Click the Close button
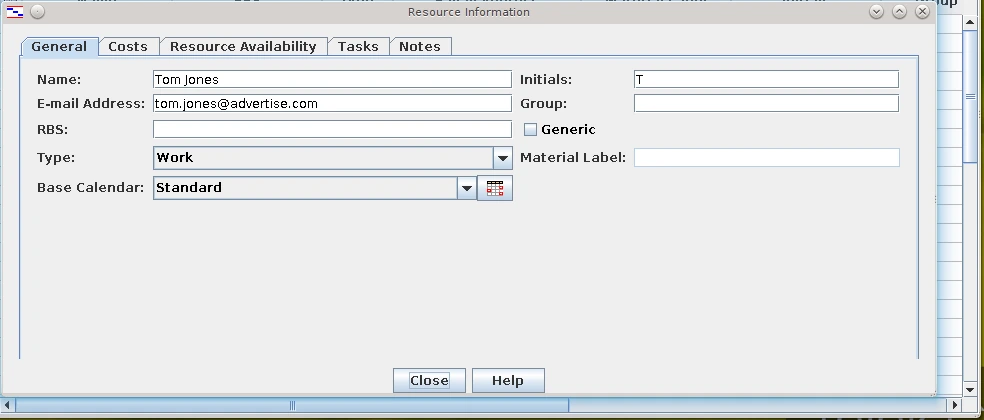Viewport: 984px width, 420px height. click(x=429, y=380)
